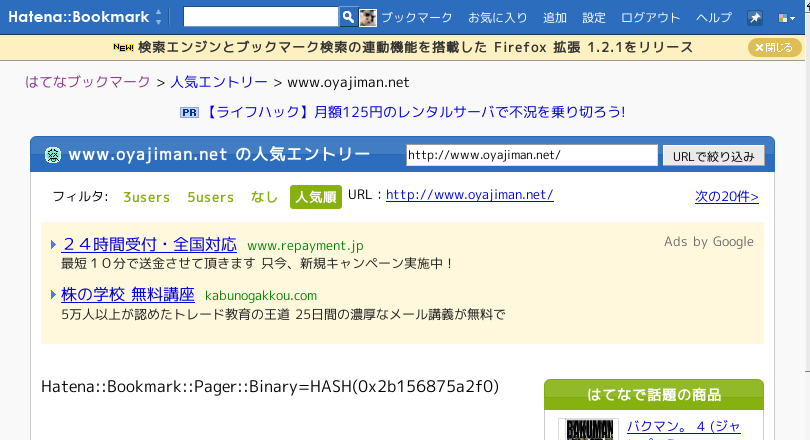Click the site favicon beside www.oyajiman.net heading

54,155
